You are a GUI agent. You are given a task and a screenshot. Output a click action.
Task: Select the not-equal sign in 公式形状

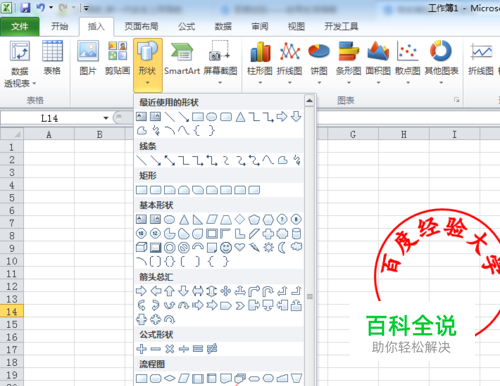pos(212,349)
